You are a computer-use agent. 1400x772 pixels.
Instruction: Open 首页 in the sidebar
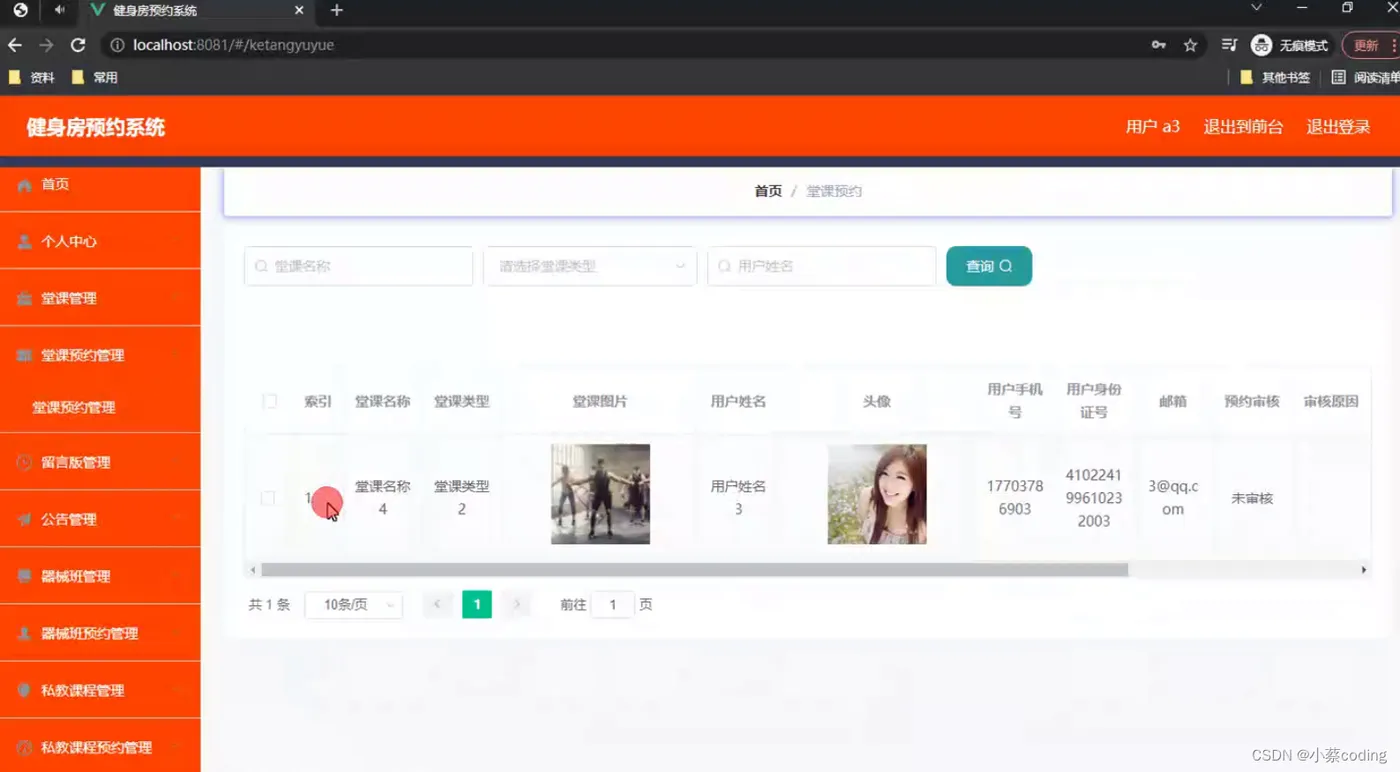point(100,185)
